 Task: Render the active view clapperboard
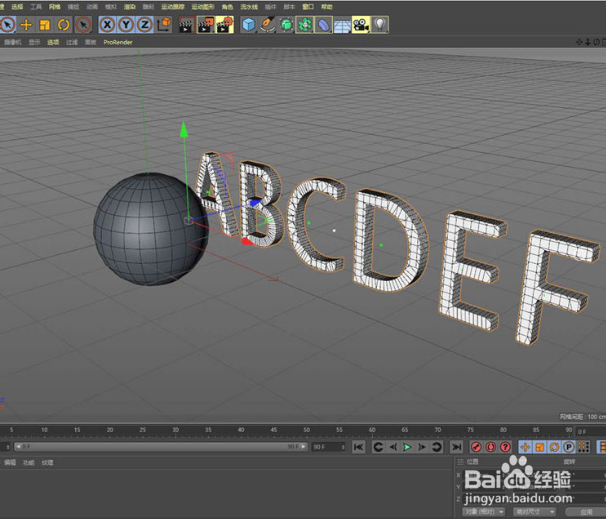(186, 25)
